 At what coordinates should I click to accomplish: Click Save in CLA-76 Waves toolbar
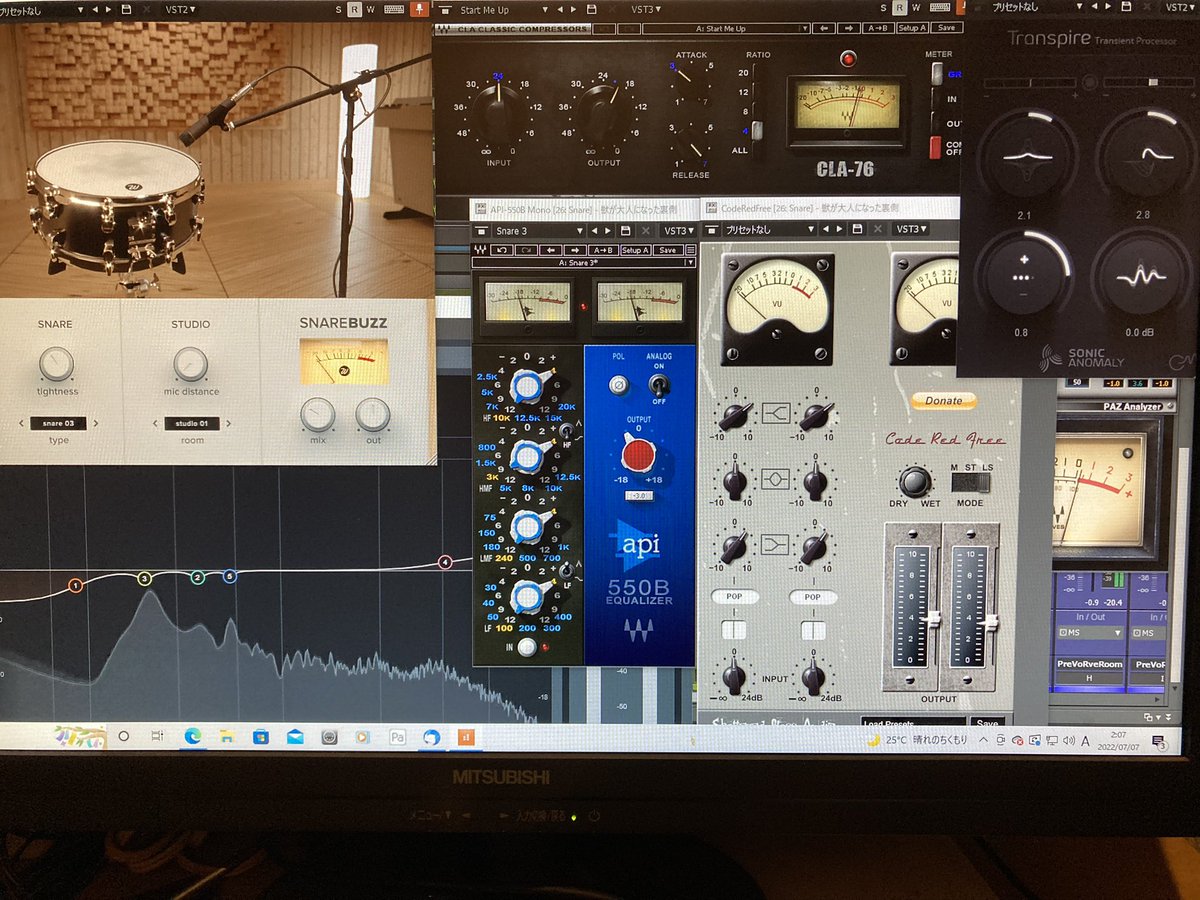[946, 28]
